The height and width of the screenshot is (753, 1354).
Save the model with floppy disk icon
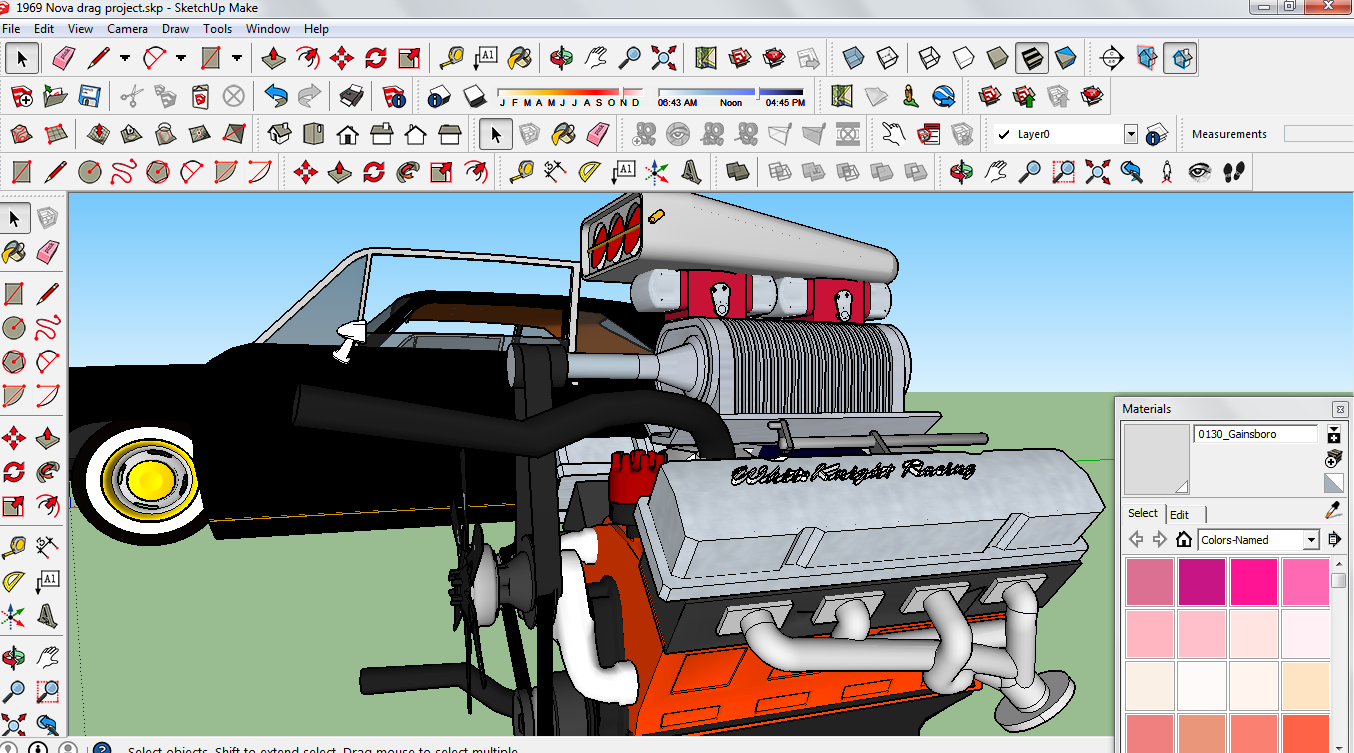pyautogui.click(x=89, y=96)
